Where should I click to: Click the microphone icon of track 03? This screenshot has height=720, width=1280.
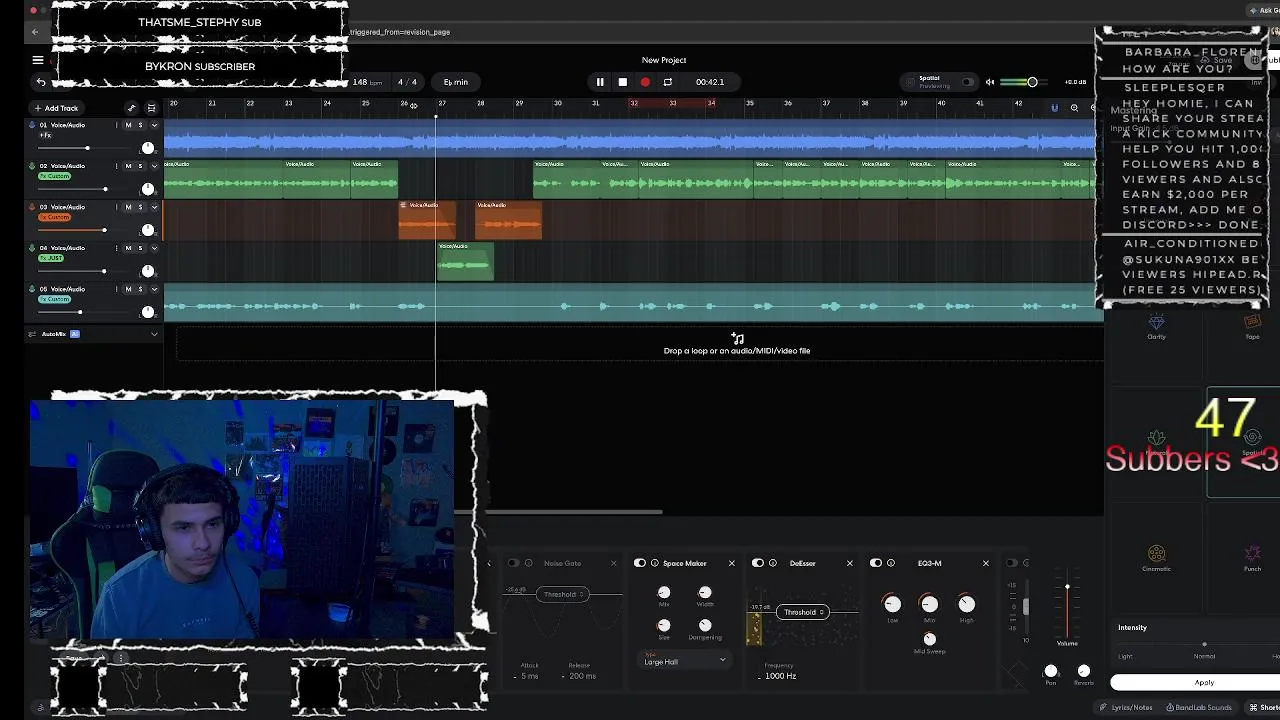32,207
